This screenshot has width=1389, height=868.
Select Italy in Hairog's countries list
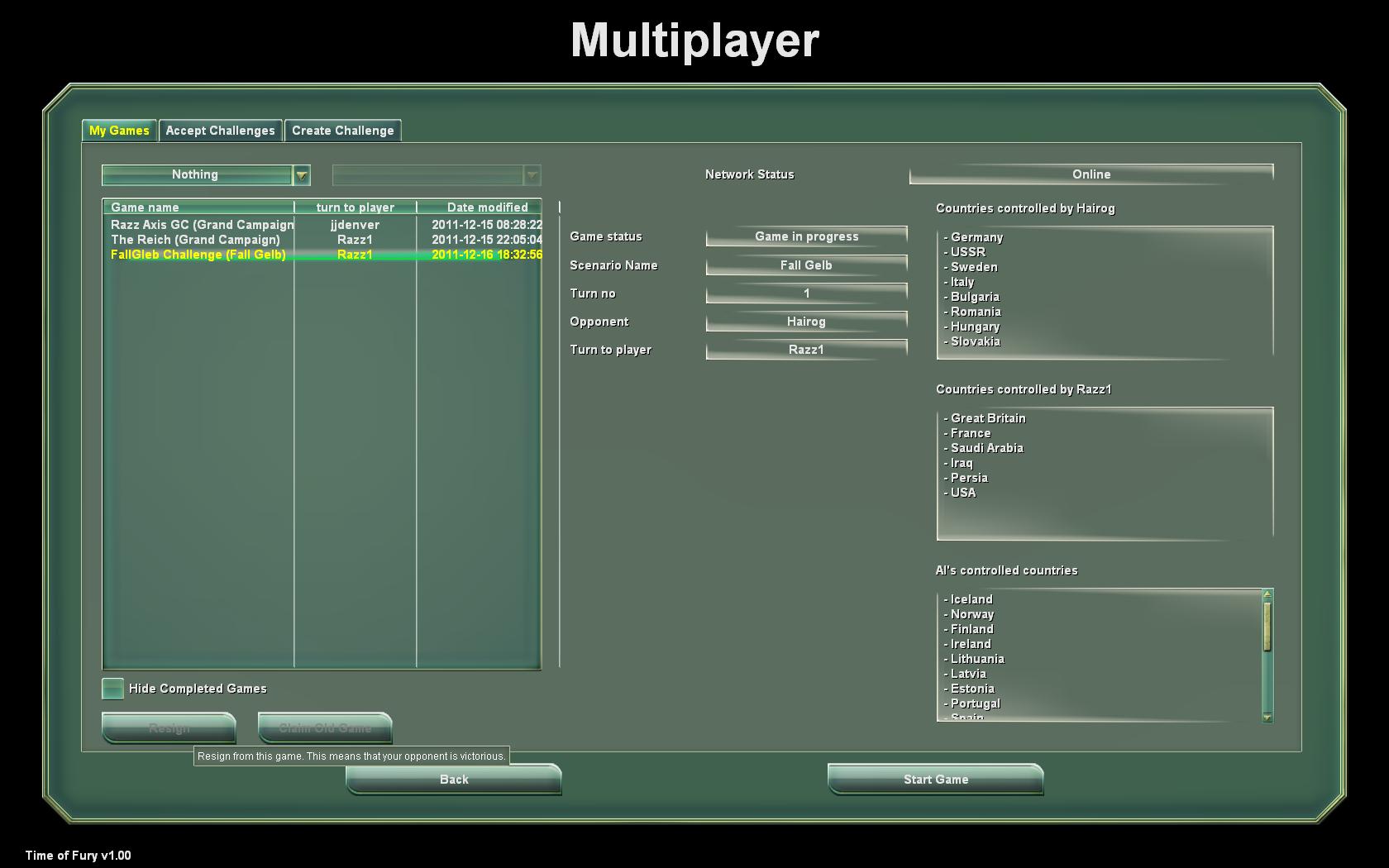pos(959,282)
